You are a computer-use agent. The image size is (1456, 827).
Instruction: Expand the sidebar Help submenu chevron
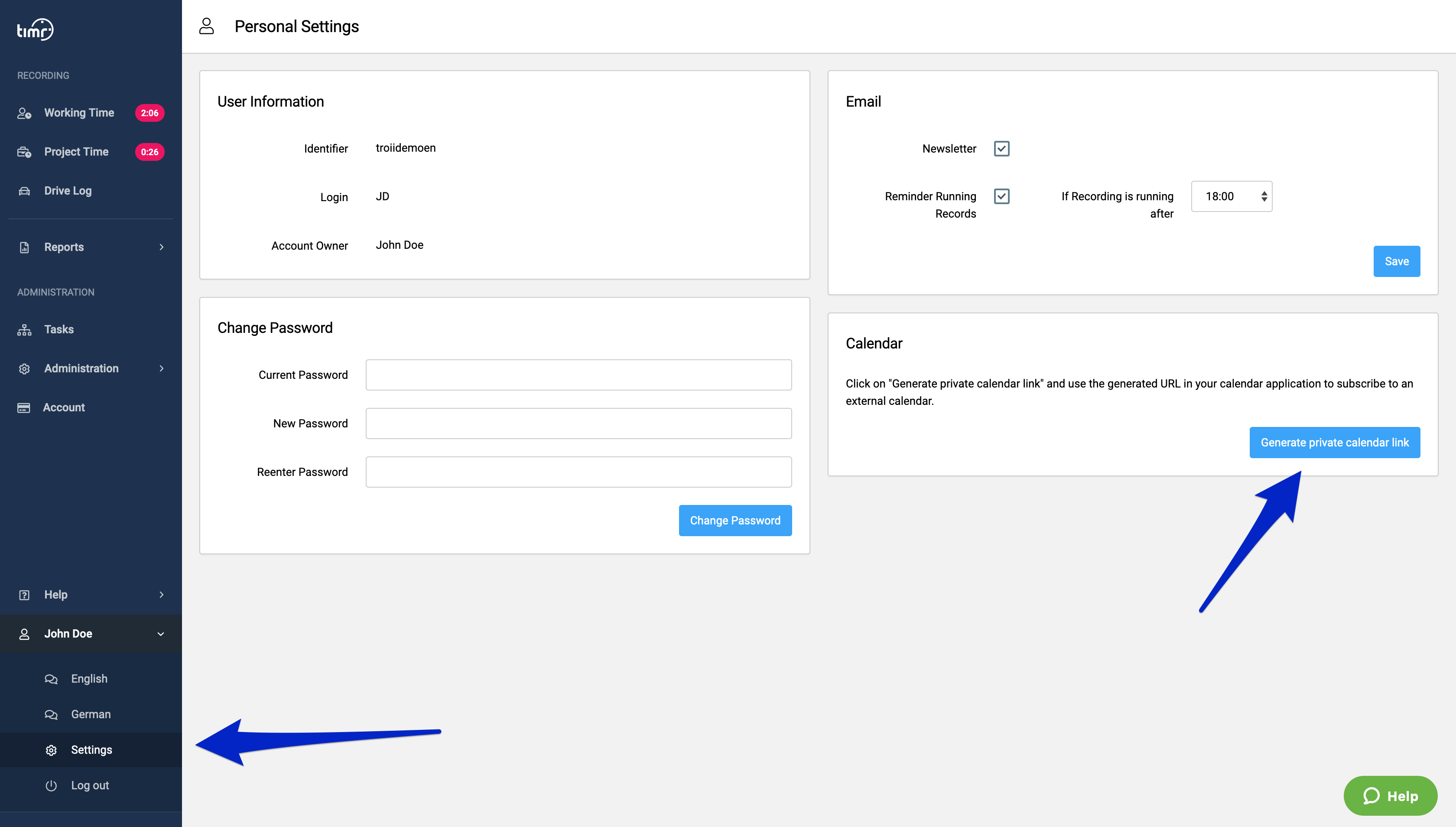coord(161,595)
